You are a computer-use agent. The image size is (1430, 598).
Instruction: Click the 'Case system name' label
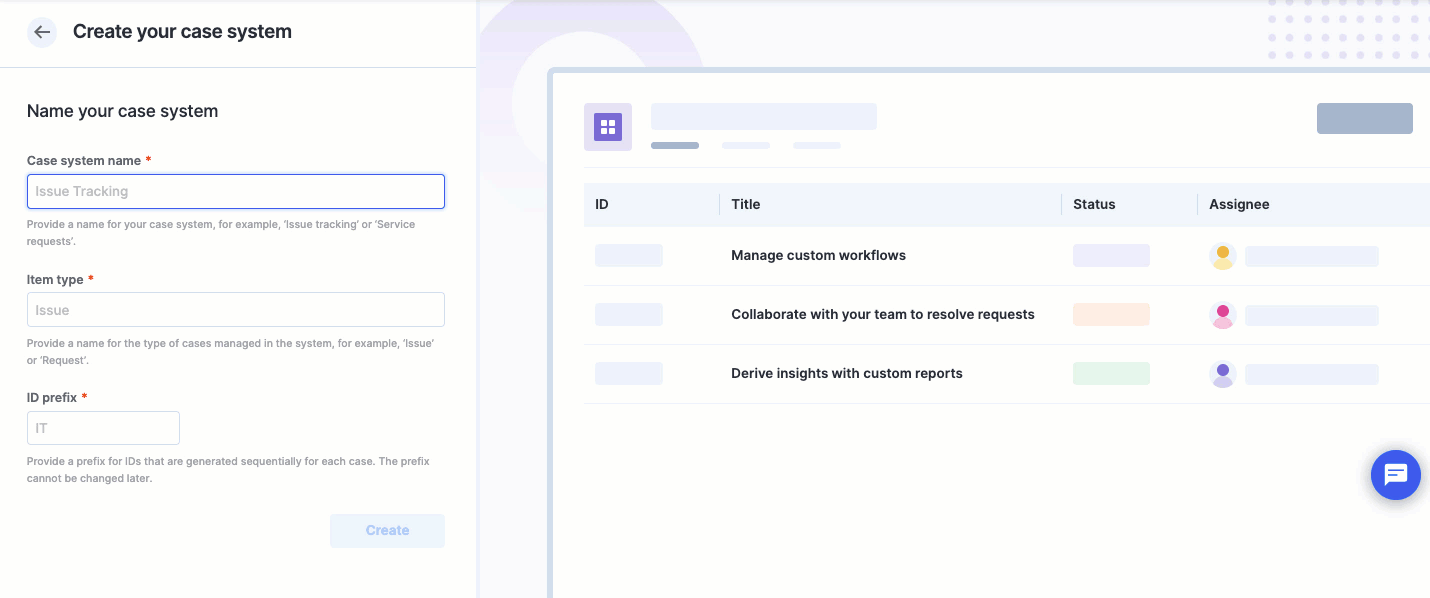point(84,160)
